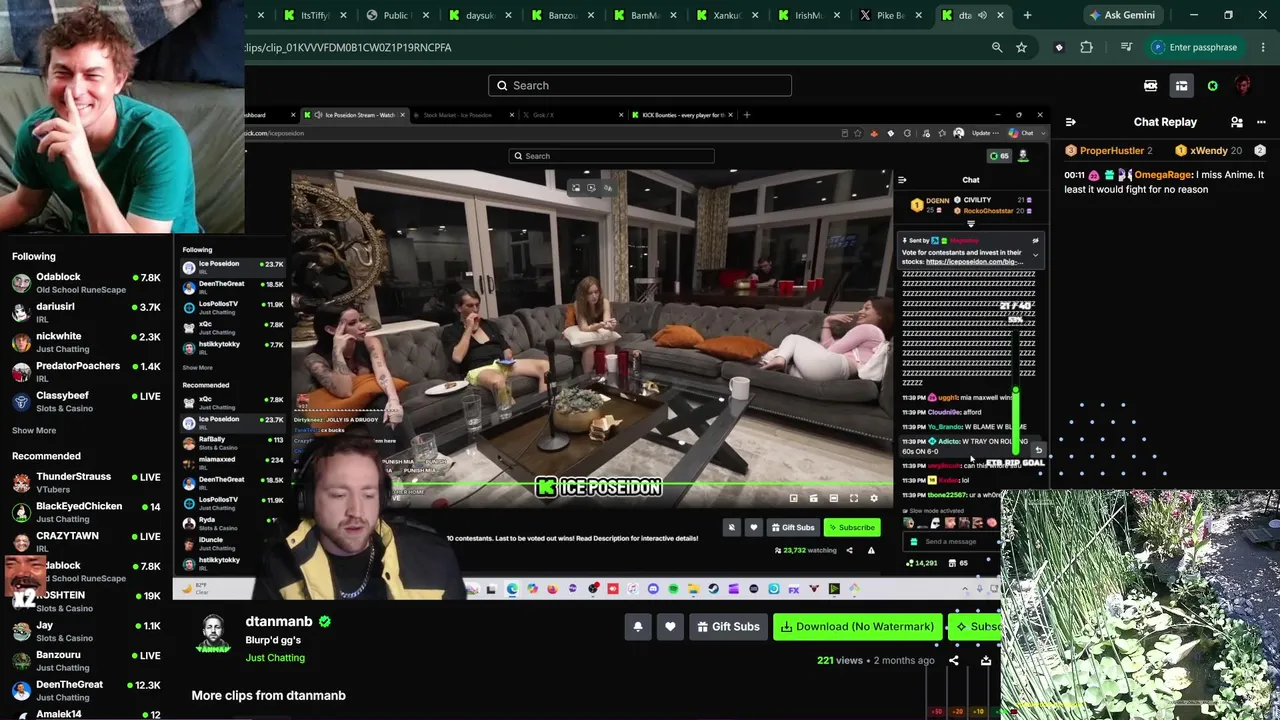The height and width of the screenshot is (720, 1280).
Task: Click the Enter passphrase profile button
Action: (x=1195, y=47)
